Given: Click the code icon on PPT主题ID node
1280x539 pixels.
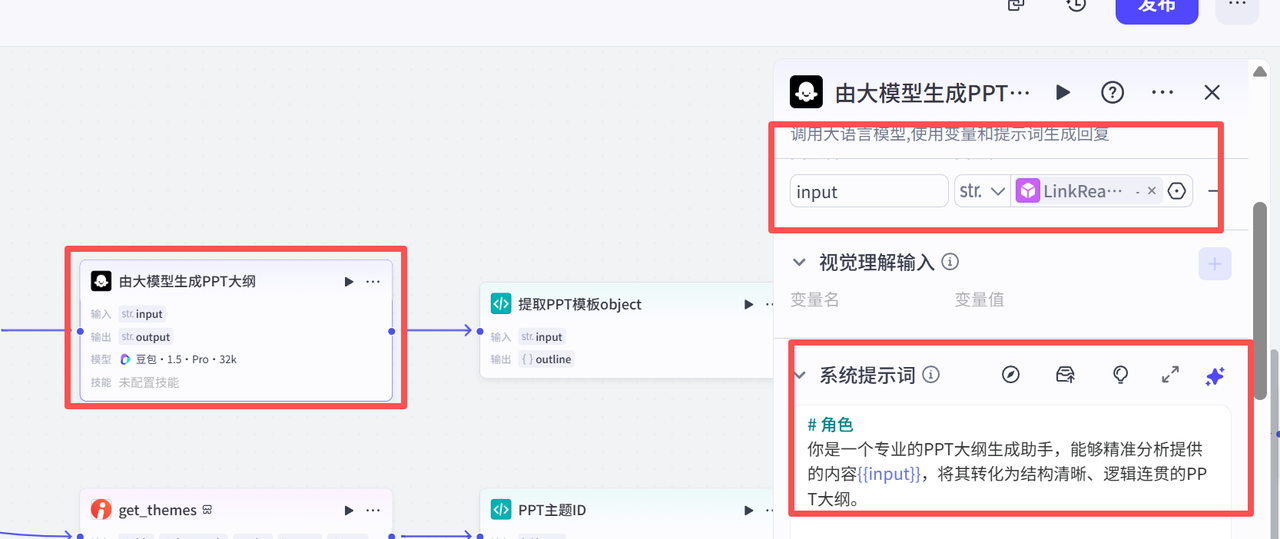Looking at the screenshot, I should (x=501, y=510).
